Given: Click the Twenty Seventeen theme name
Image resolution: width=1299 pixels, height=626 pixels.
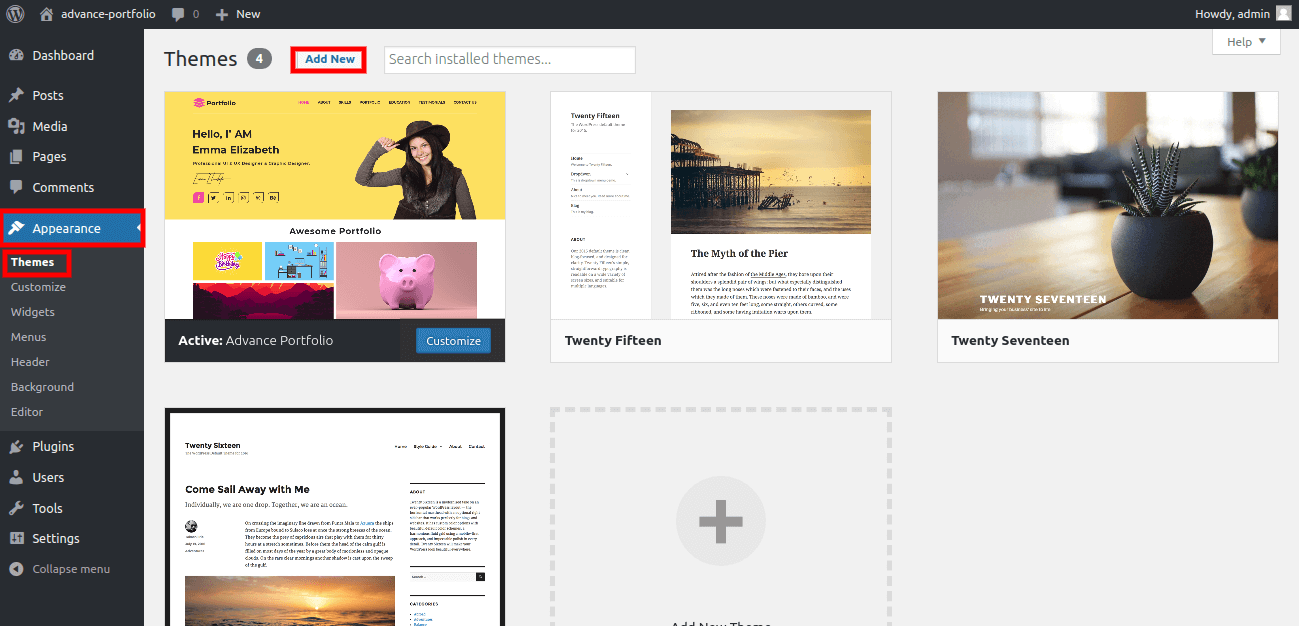Looking at the screenshot, I should click(x=1010, y=341).
